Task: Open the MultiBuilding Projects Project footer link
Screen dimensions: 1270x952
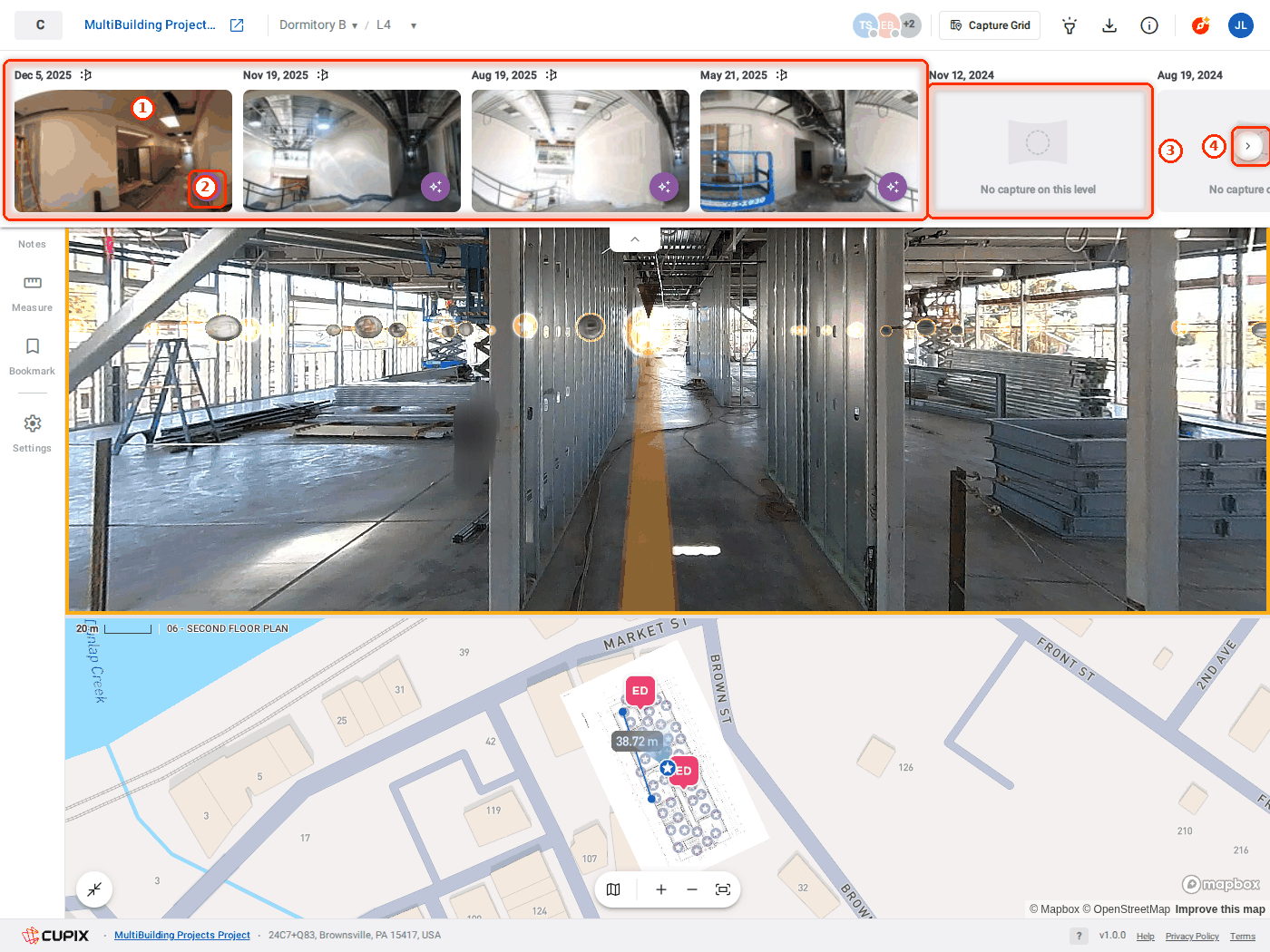Action: pyautogui.click(x=182, y=936)
